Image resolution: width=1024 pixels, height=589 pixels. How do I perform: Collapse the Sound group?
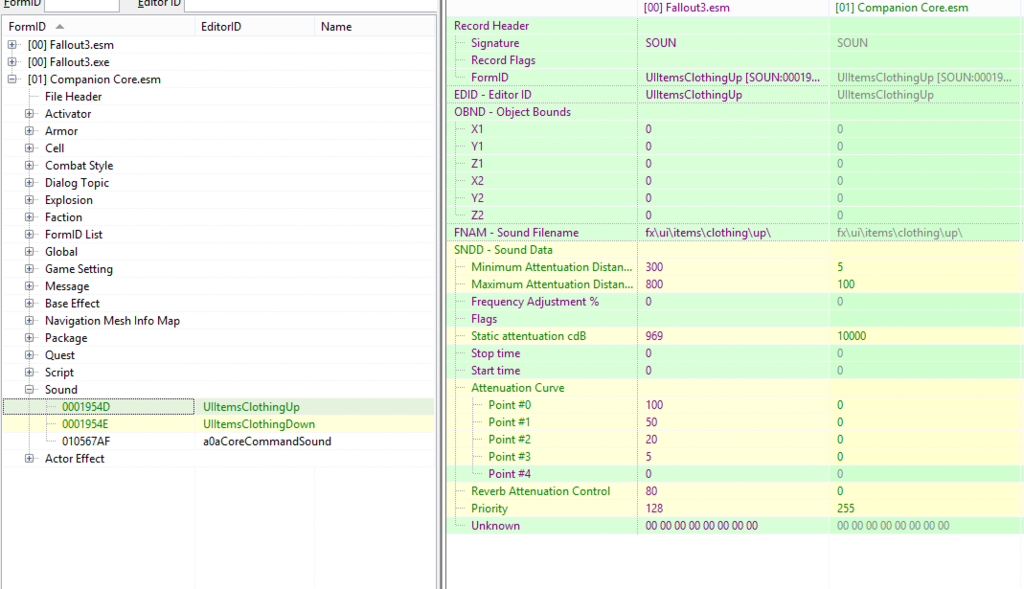point(29,389)
